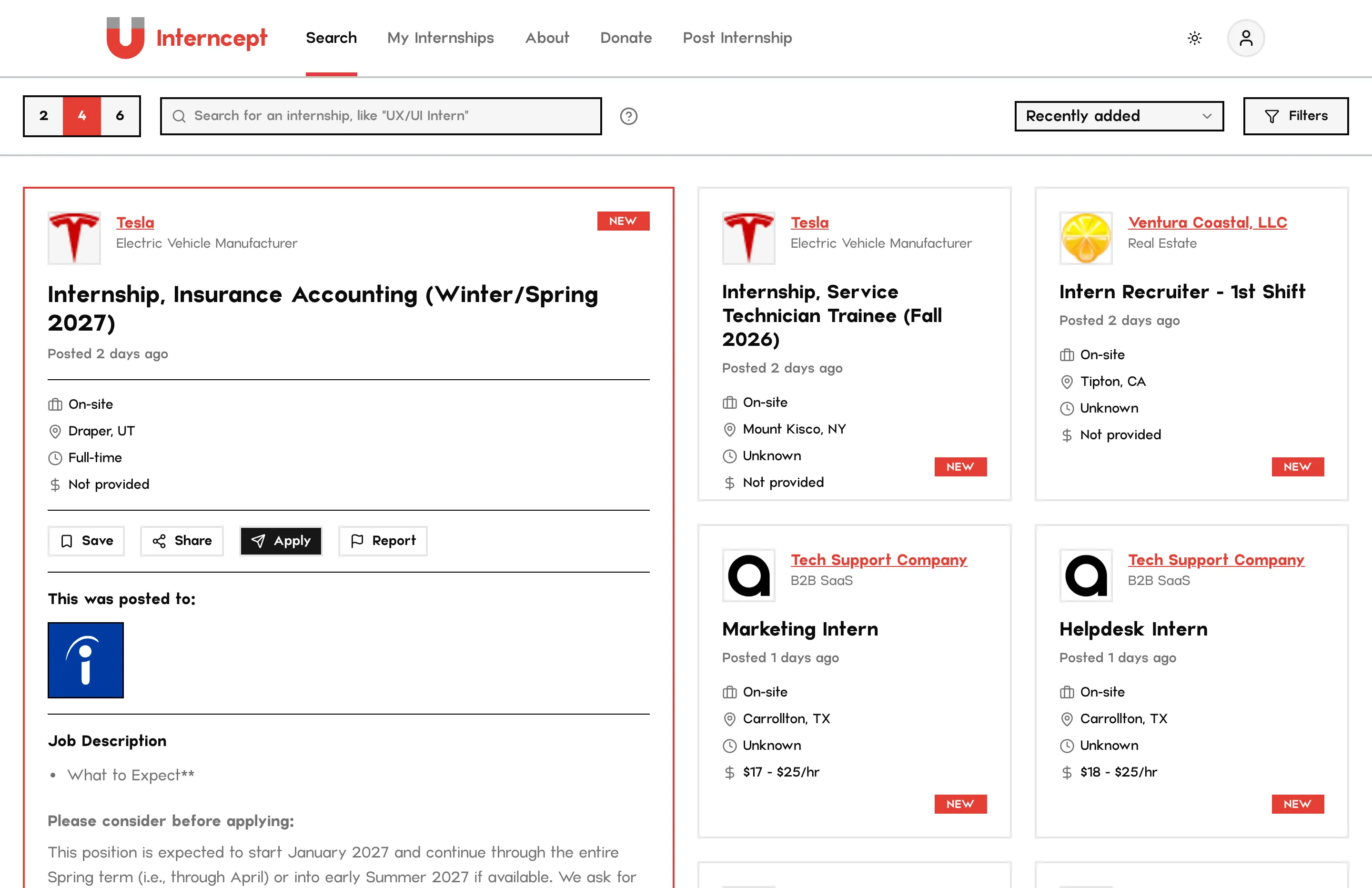Click the $17 - $25/hr pay text
This screenshot has width=1372, height=888.
coord(781,772)
